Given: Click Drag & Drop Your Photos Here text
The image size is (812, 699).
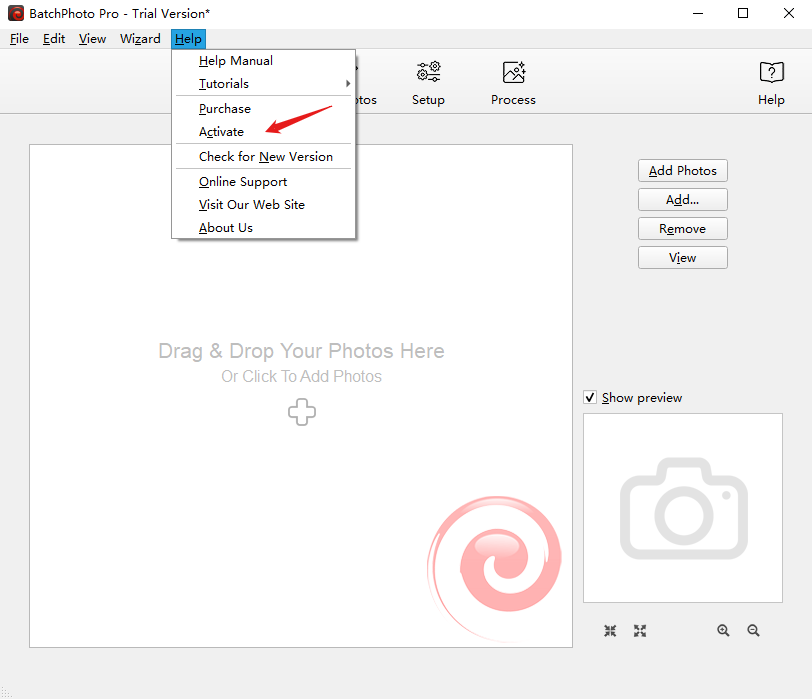Looking at the screenshot, I should coord(301,351).
